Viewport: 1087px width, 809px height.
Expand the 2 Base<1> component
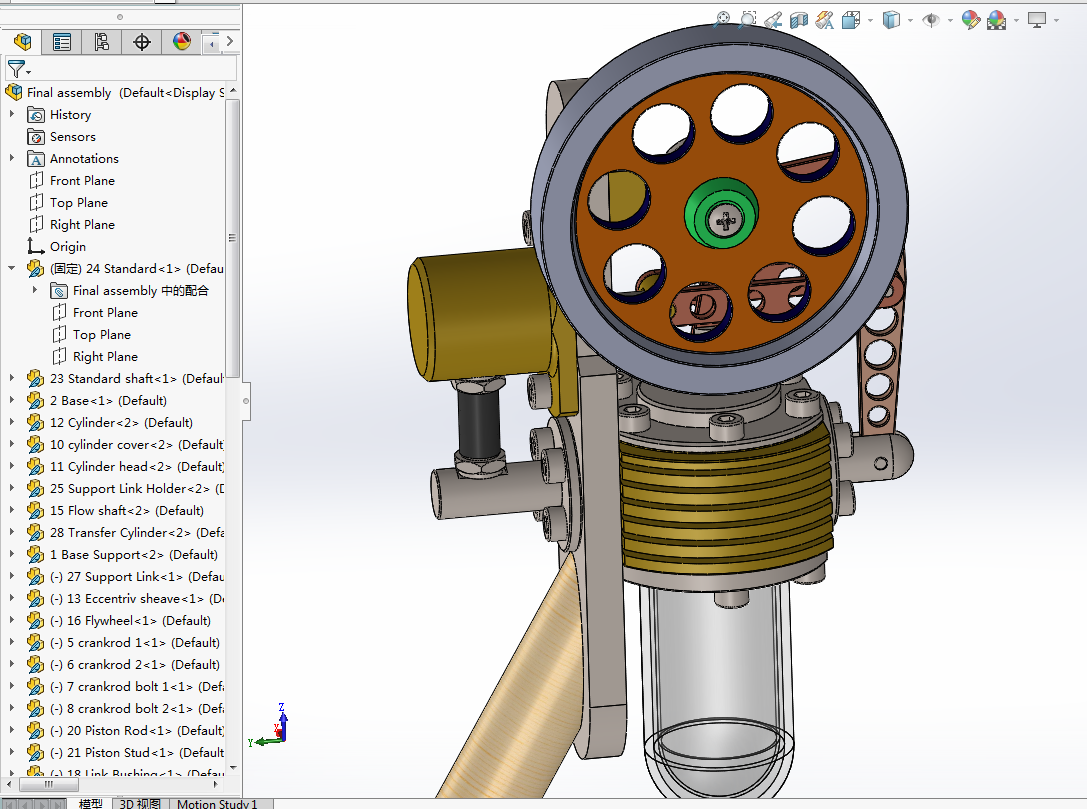(12, 399)
